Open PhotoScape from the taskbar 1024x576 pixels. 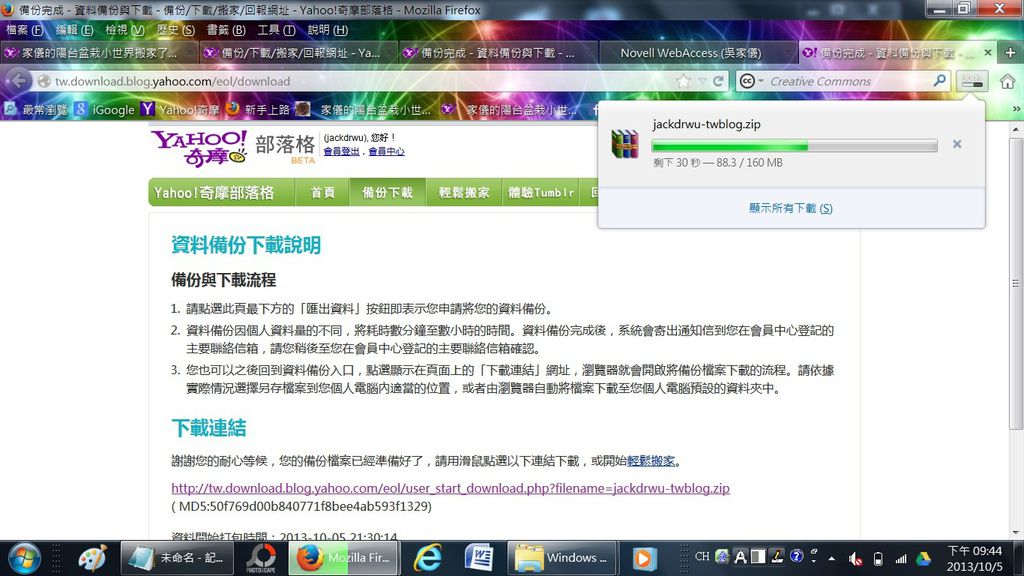(261, 558)
